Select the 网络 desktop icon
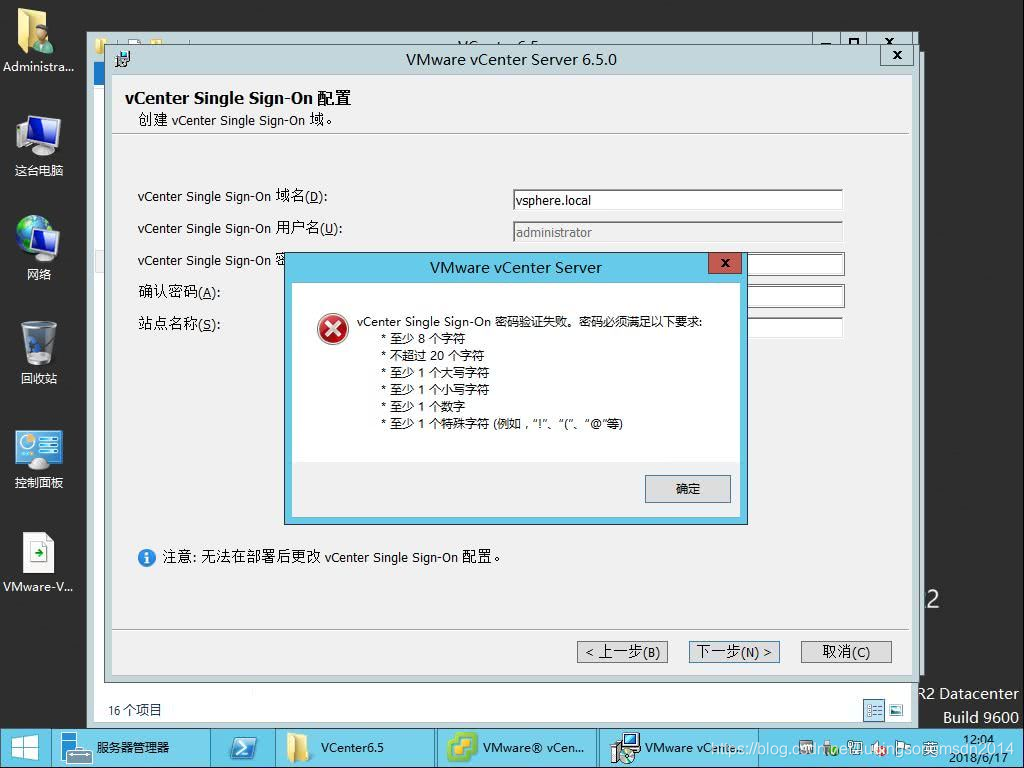This screenshot has height=768, width=1024. (39, 248)
